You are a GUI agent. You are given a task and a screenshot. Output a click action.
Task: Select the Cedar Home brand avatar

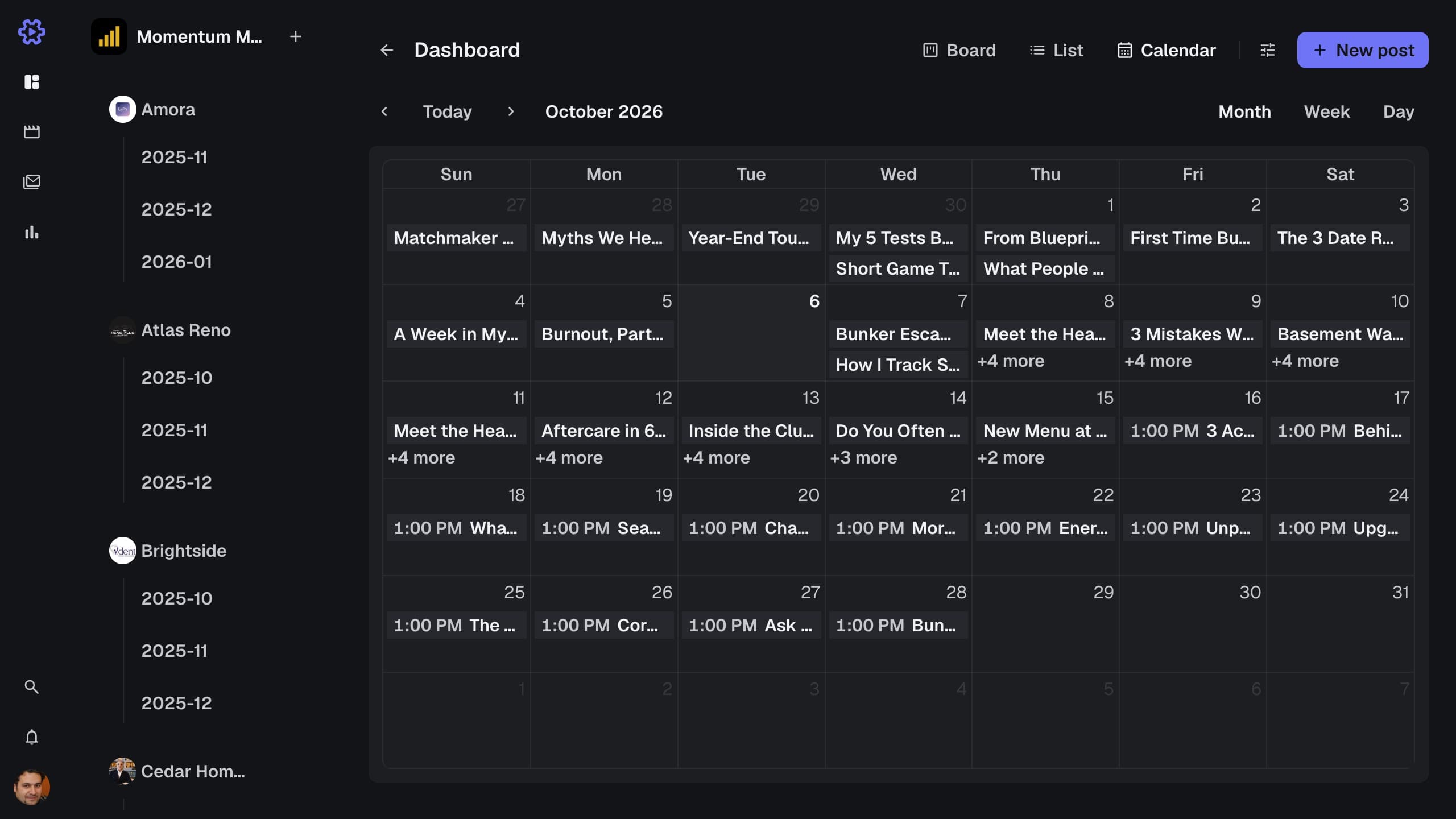pos(123,771)
